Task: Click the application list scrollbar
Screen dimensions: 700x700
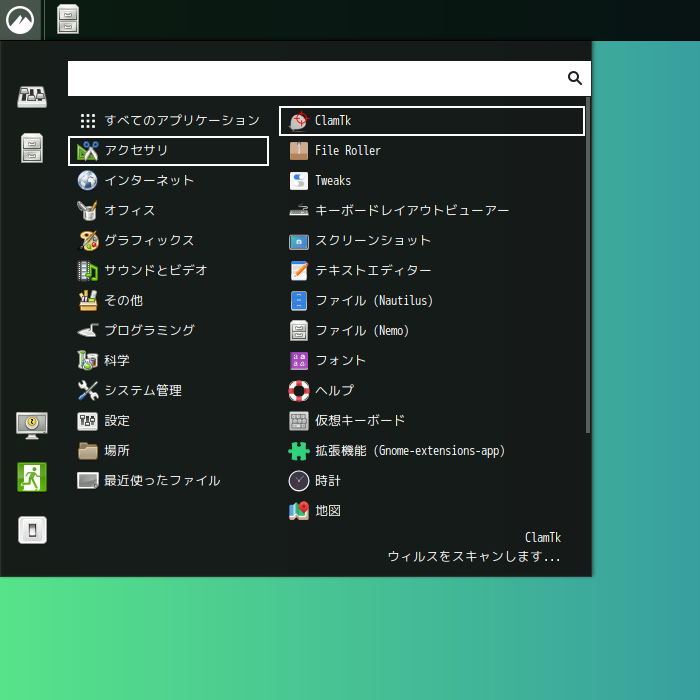Action: tap(588, 265)
